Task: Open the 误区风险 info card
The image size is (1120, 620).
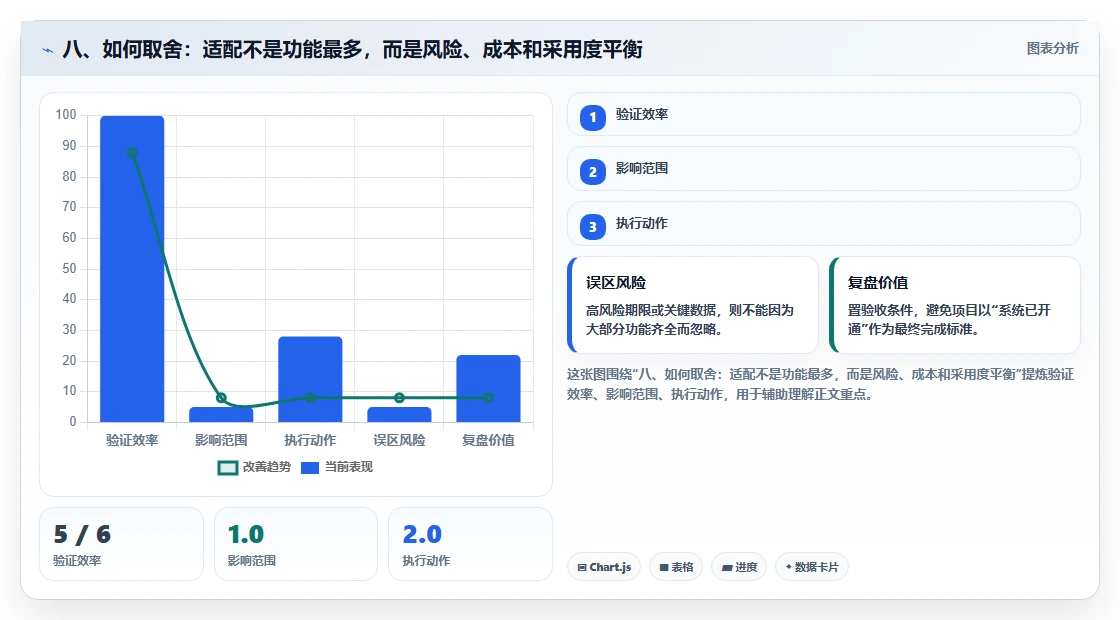Action: point(693,305)
